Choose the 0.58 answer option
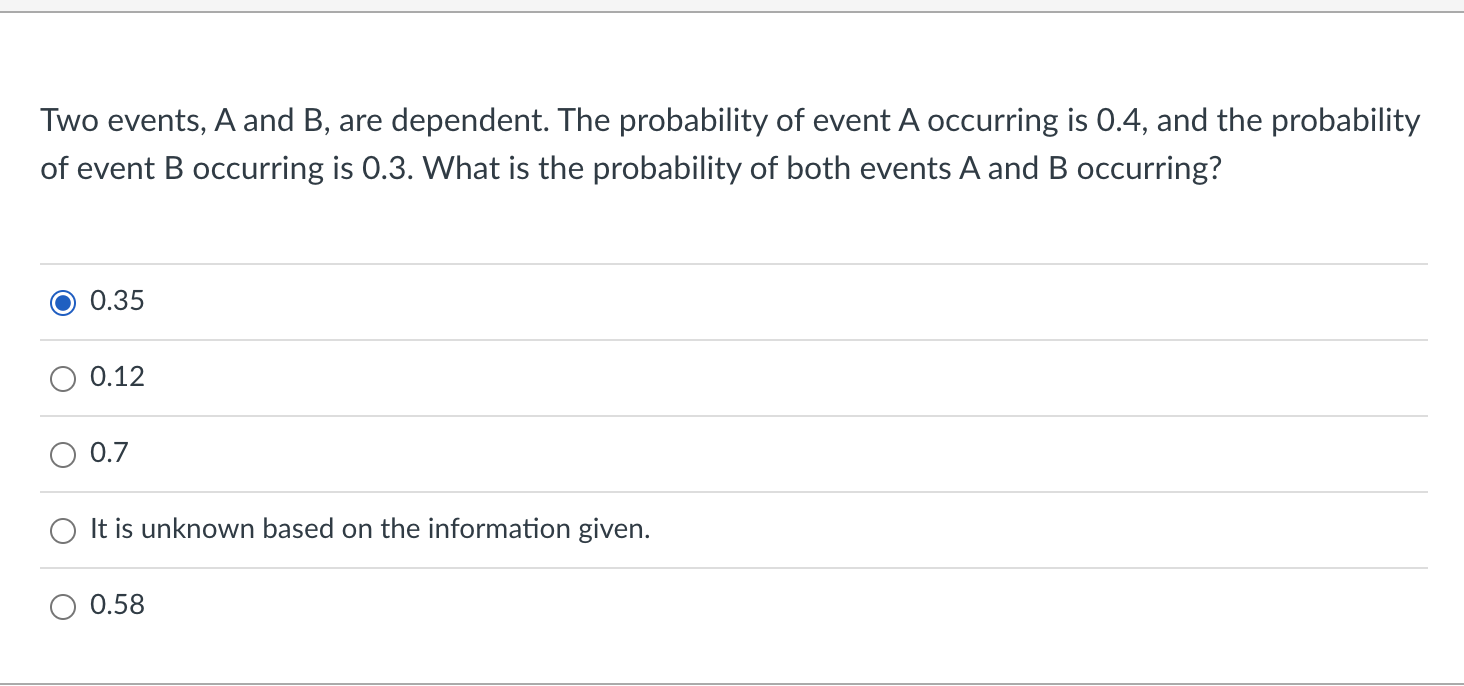 [x=63, y=606]
